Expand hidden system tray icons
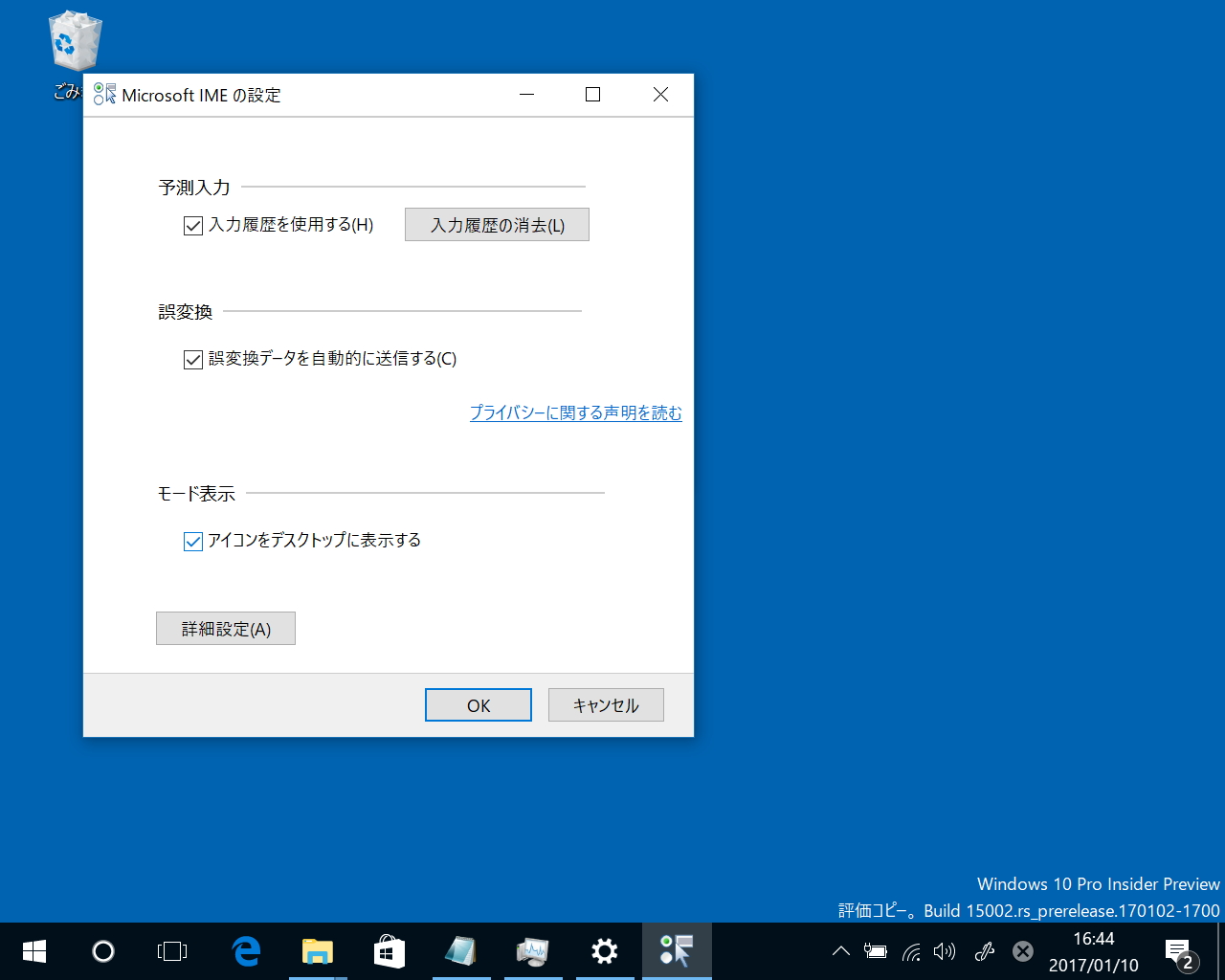This screenshot has width=1225, height=980. tap(840, 950)
